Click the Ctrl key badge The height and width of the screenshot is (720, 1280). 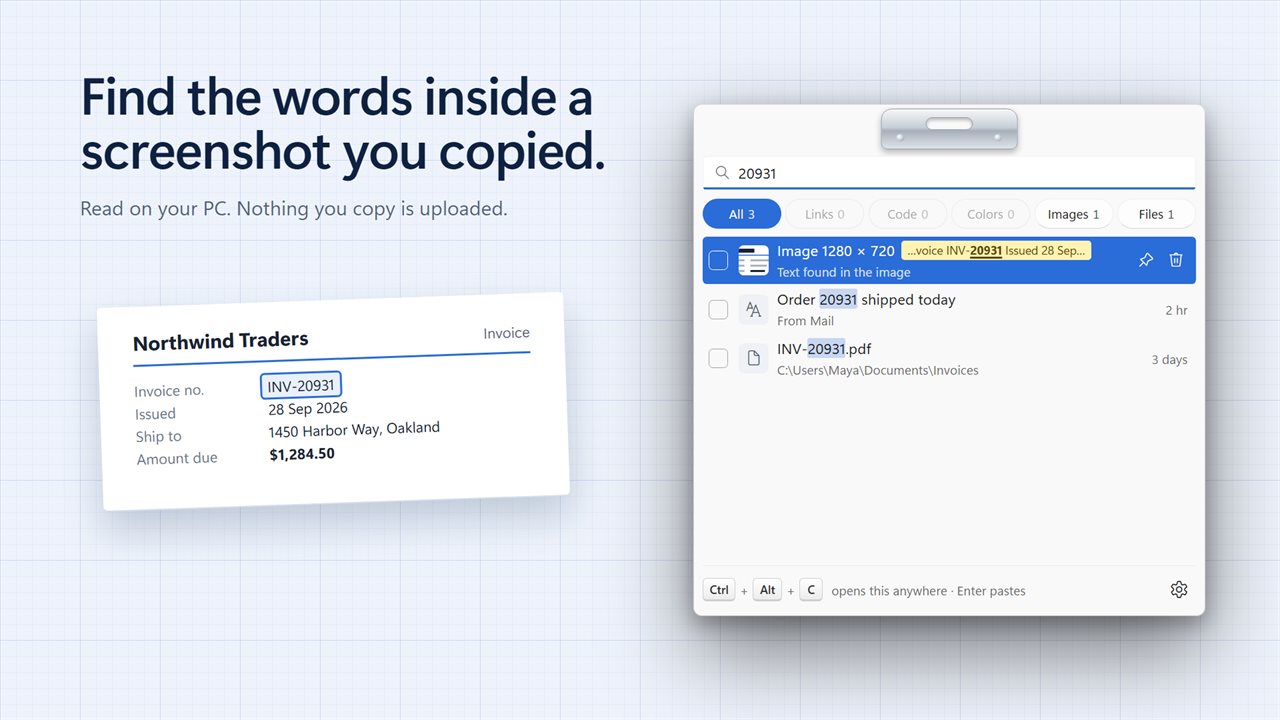719,590
